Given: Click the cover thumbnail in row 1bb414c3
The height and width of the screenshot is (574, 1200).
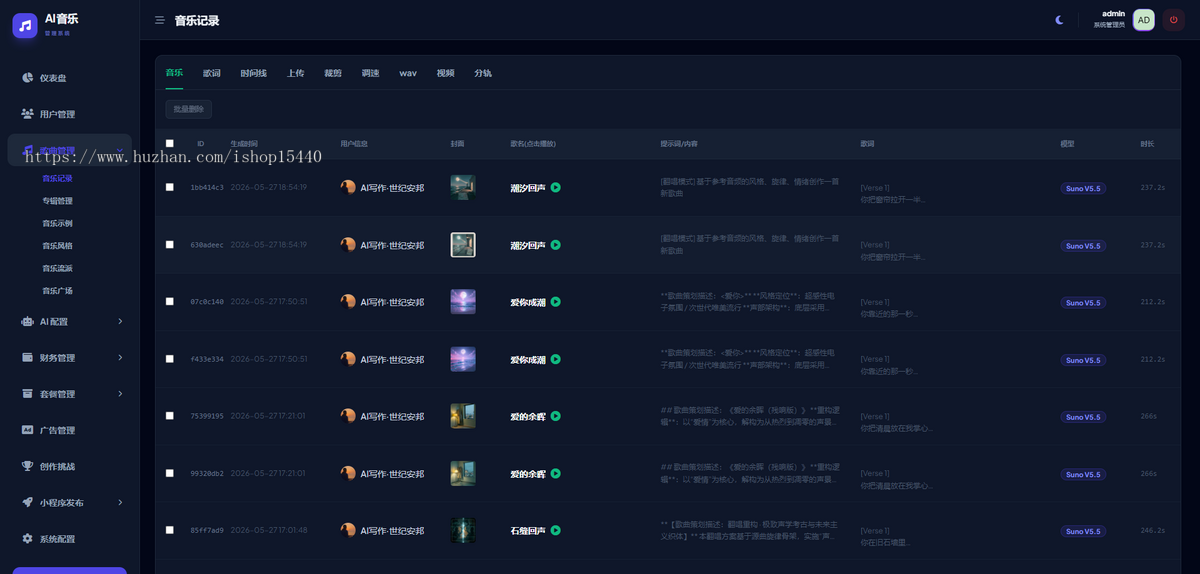Looking at the screenshot, I should [x=463, y=187].
